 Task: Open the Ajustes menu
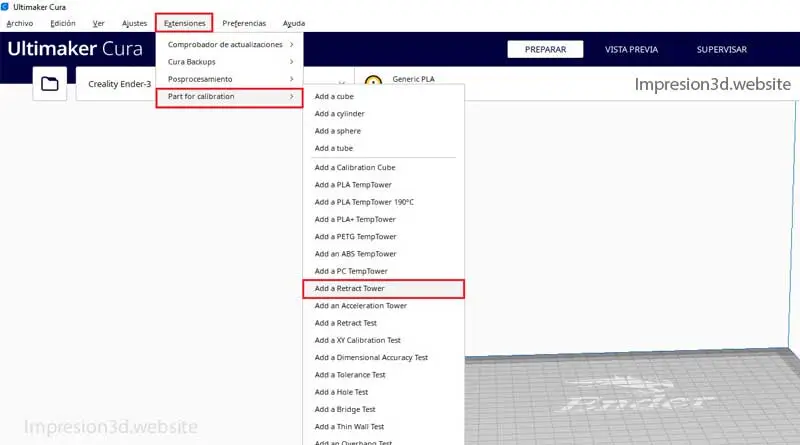point(134,23)
